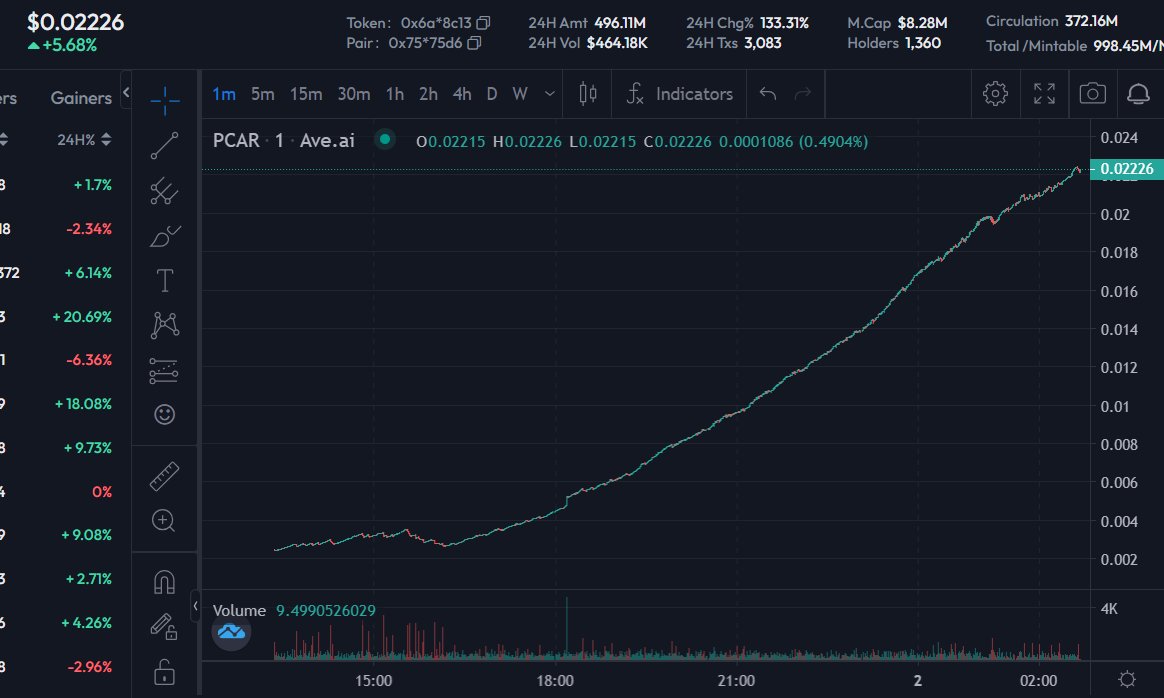Switch to 1m timeframe
The width and height of the screenshot is (1164, 698).
223,94
